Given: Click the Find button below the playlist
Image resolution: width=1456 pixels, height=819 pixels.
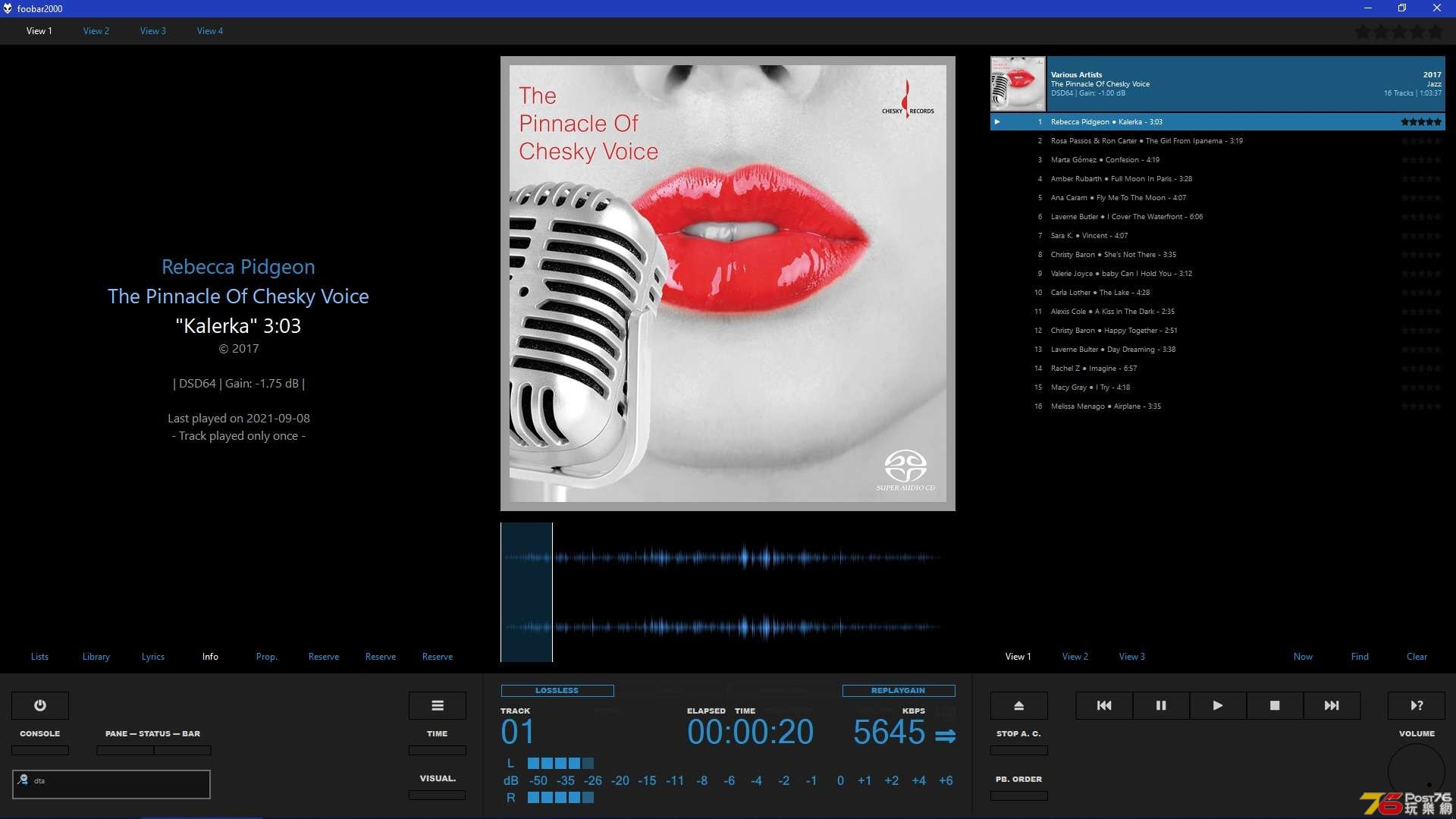Looking at the screenshot, I should pyautogui.click(x=1360, y=657).
